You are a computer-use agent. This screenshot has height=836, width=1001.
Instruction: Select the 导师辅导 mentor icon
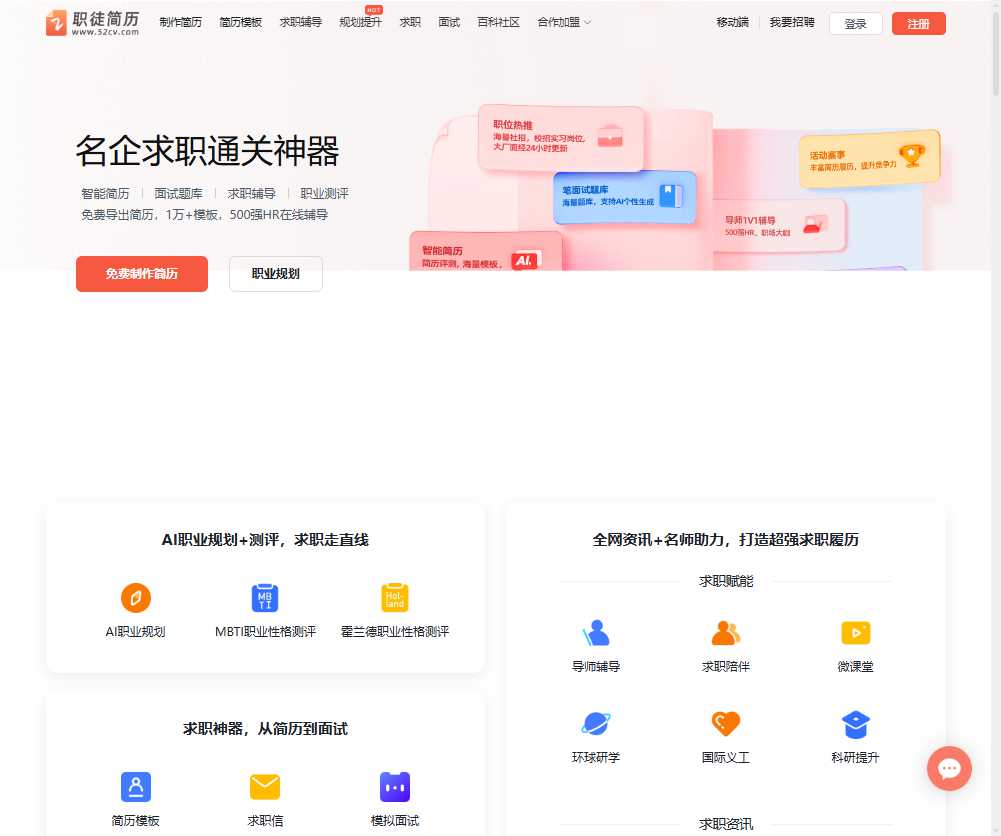pos(596,630)
